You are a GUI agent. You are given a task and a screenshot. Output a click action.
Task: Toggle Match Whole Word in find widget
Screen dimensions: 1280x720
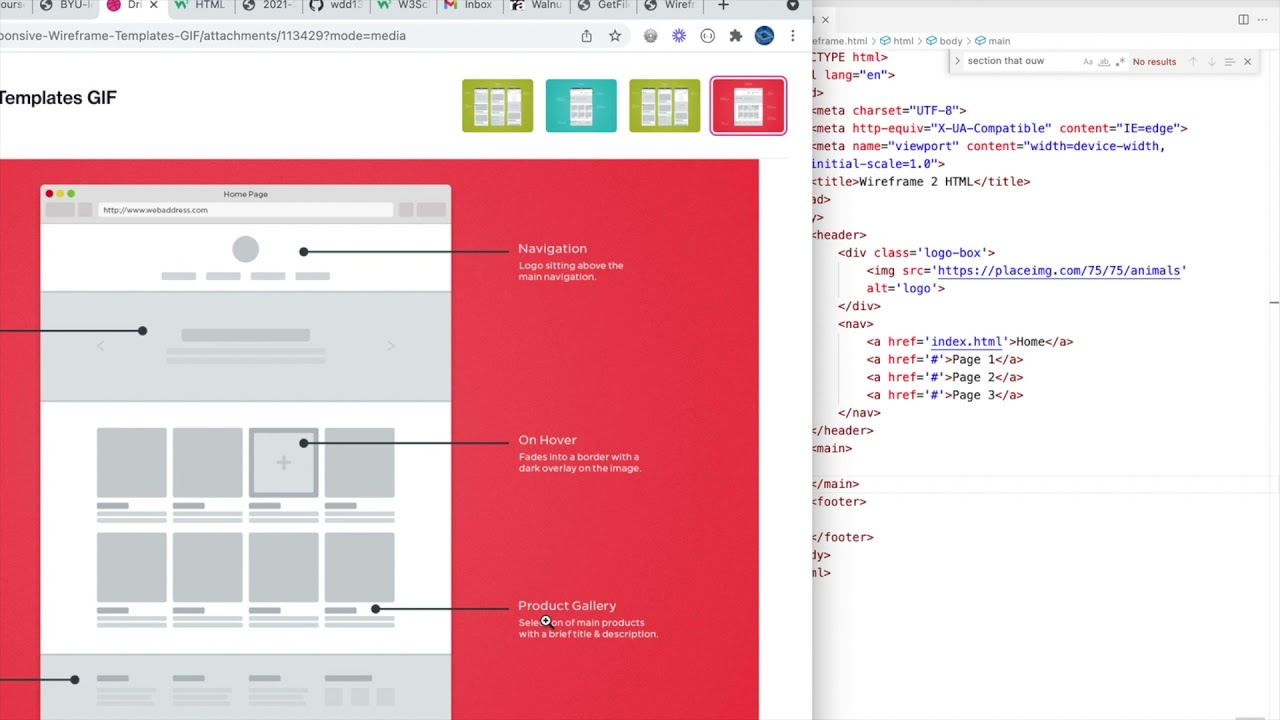[x=1104, y=62]
